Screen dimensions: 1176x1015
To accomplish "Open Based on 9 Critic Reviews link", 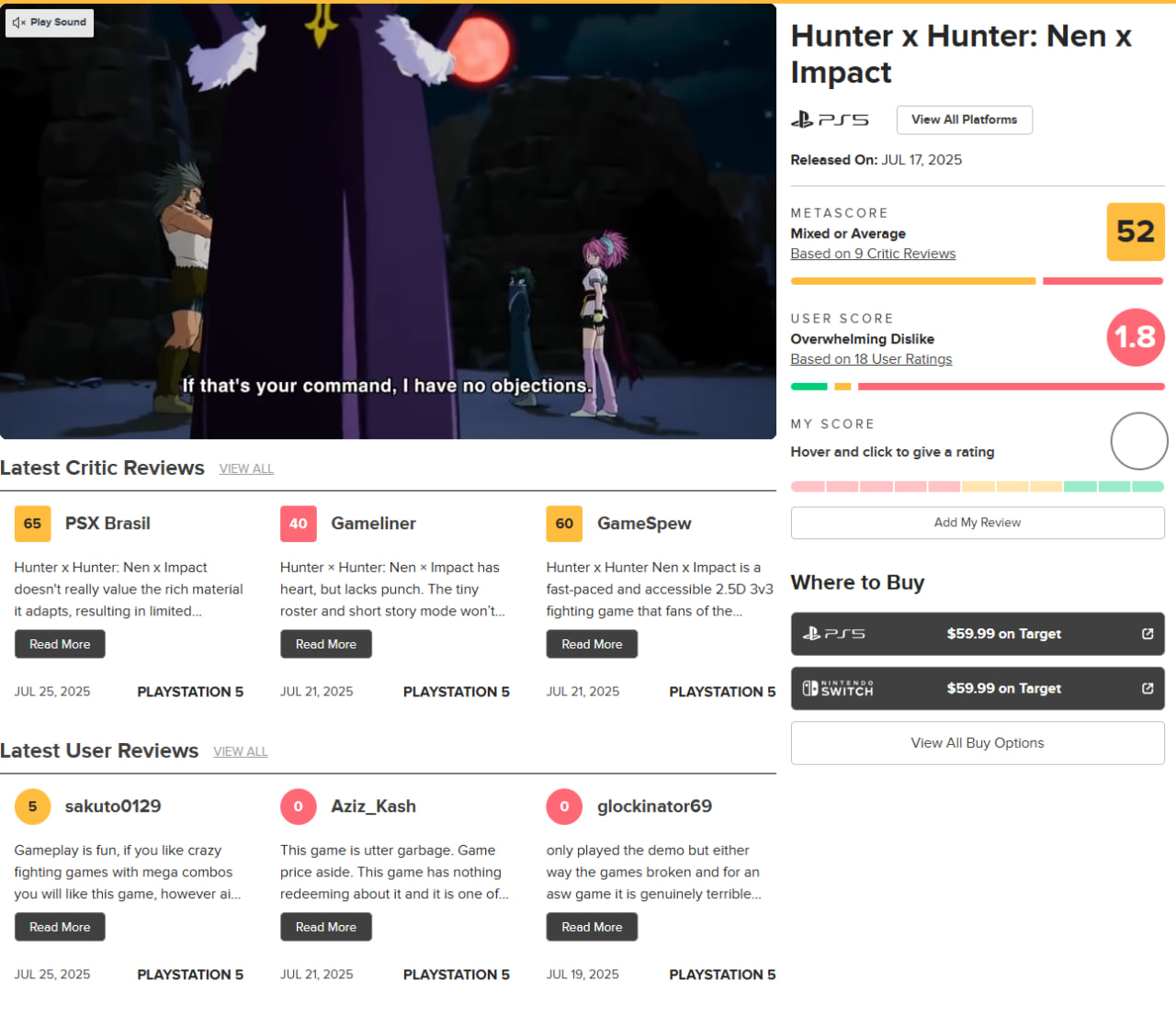I will coord(873,254).
